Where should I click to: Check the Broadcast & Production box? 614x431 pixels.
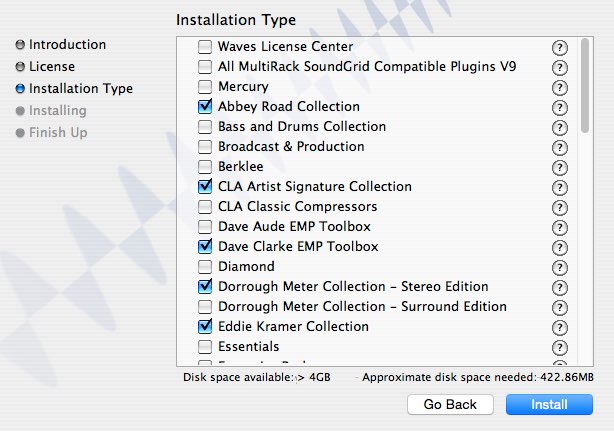click(205, 146)
